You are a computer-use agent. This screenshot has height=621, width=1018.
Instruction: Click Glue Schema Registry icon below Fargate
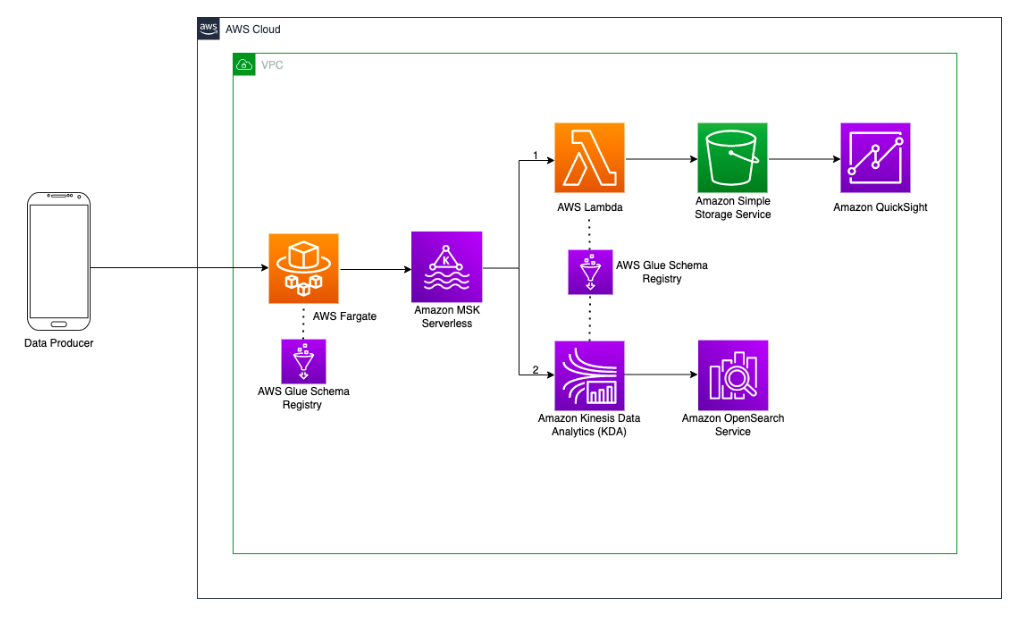[303, 360]
